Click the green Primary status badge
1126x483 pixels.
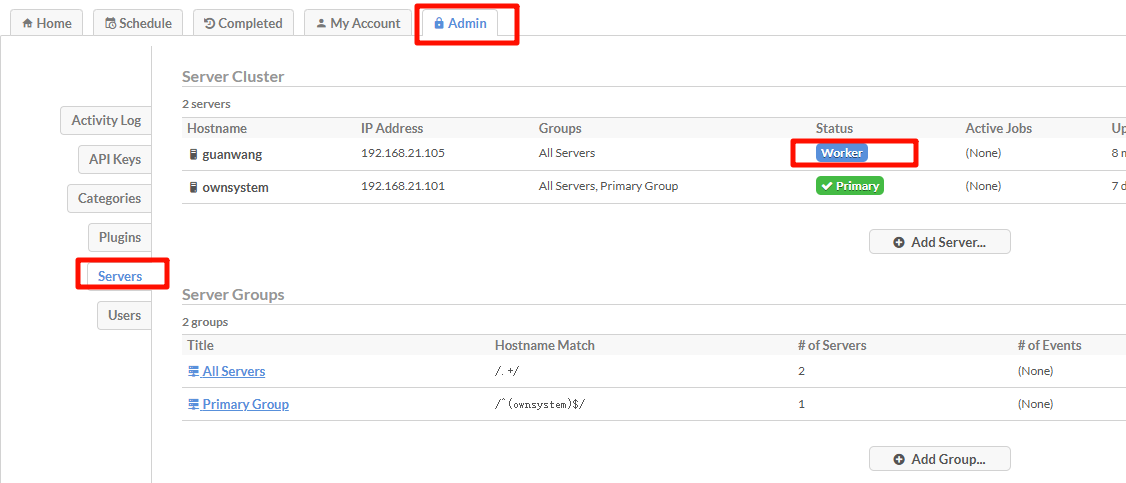[x=849, y=186]
